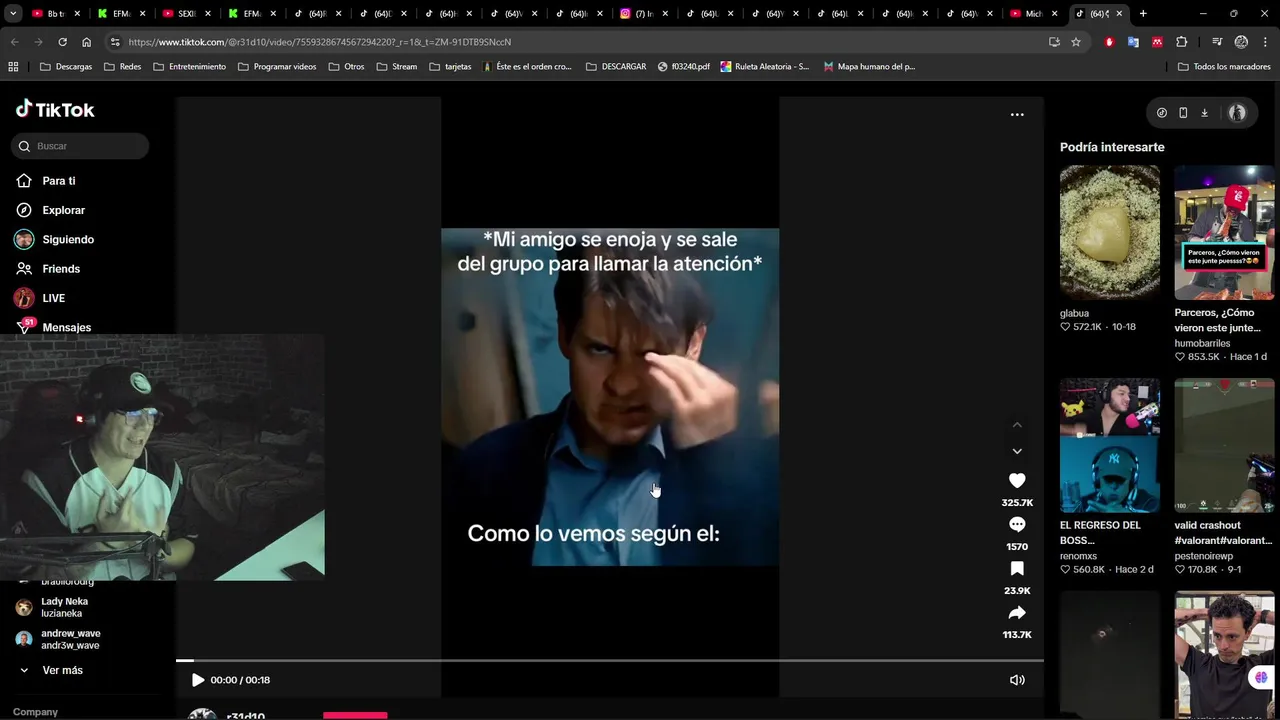Focus the Buscar search field
Screen dimensions: 1280x720
point(80,146)
